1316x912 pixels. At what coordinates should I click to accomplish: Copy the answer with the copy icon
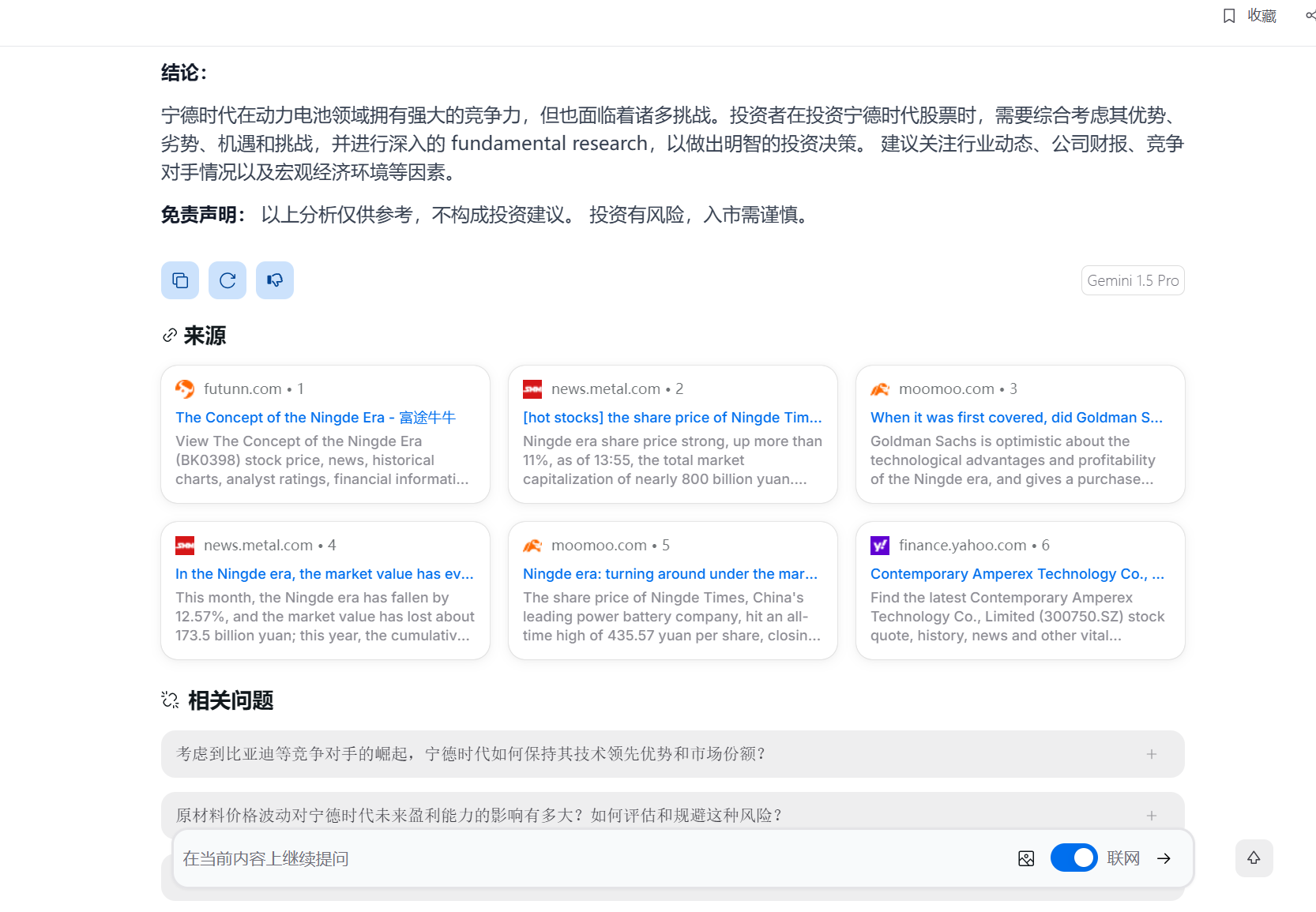(180, 280)
